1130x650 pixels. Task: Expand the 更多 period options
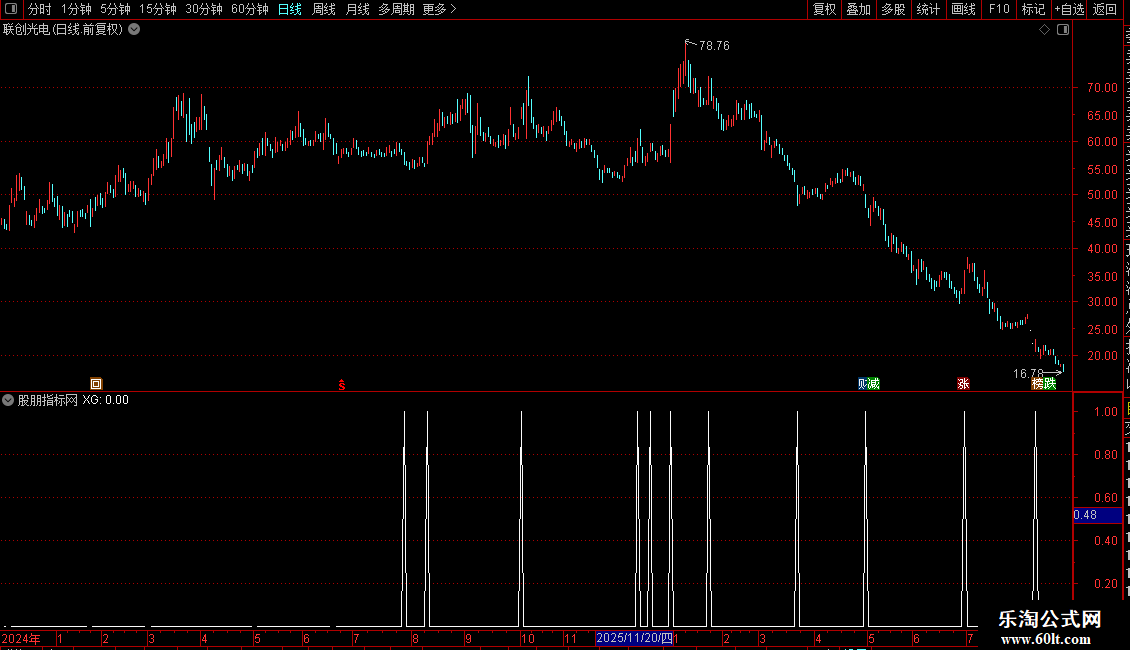[x=439, y=9]
